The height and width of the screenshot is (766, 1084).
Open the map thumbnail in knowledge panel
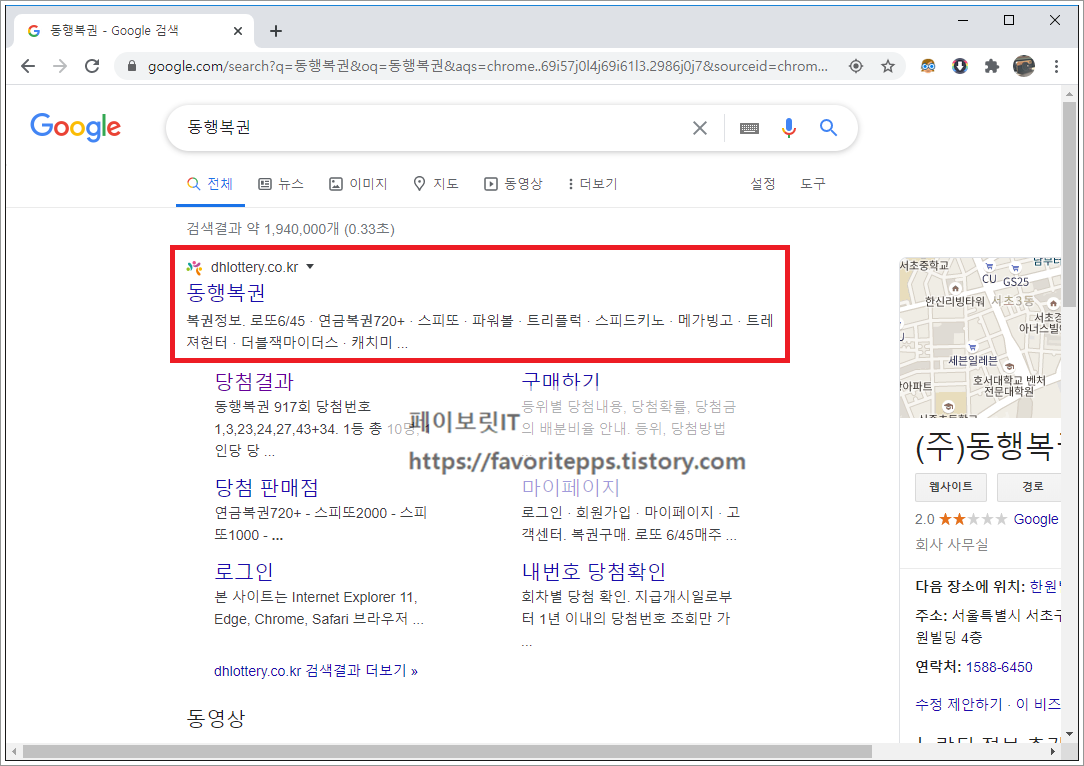tap(980, 337)
